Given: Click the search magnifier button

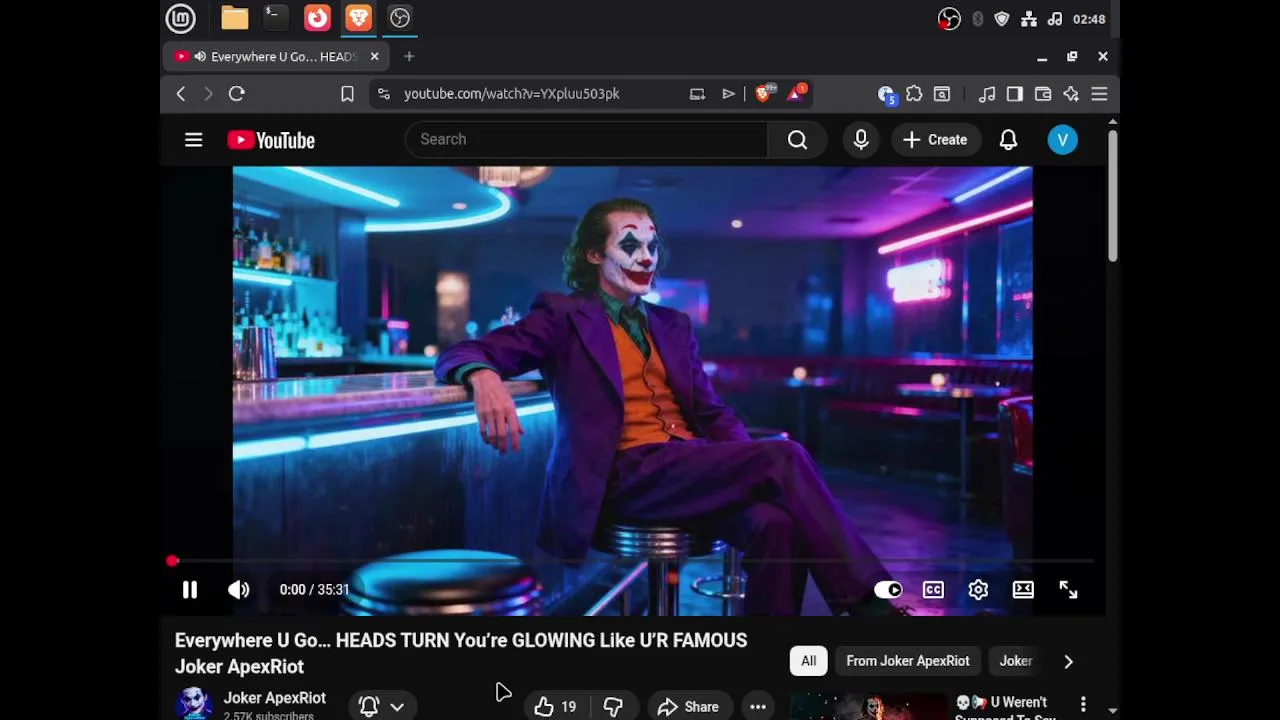Looking at the screenshot, I should tap(797, 140).
